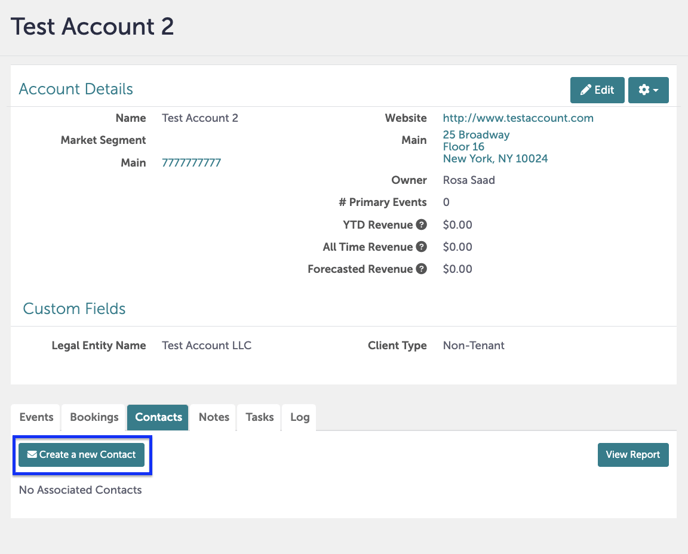This screenshot has height=554, width=688.
Task: Open the Tasks tab
Action: [259, 417]
